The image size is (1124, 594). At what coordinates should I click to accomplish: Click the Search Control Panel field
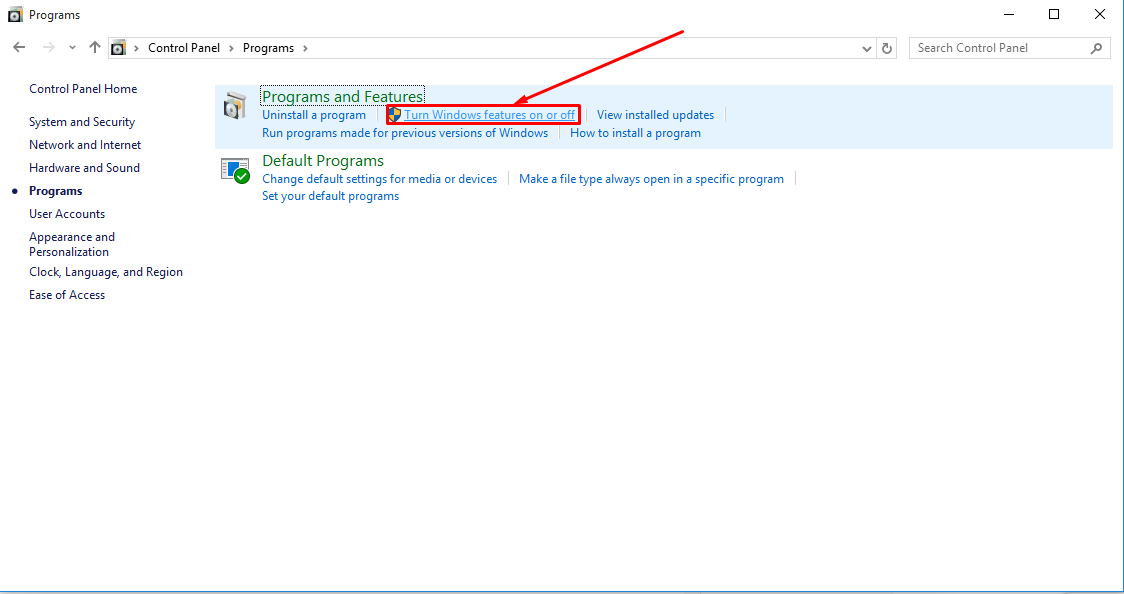(1009, 48)
